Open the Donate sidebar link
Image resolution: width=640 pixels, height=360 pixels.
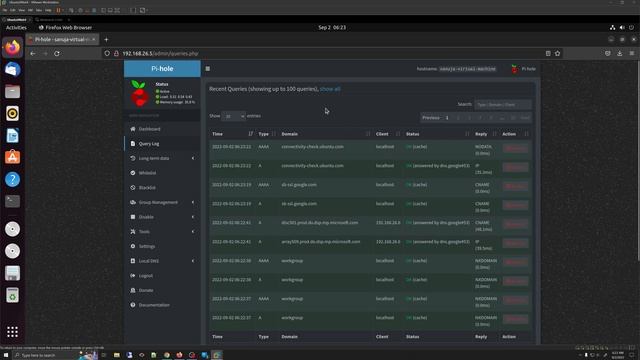click(146, 291)
